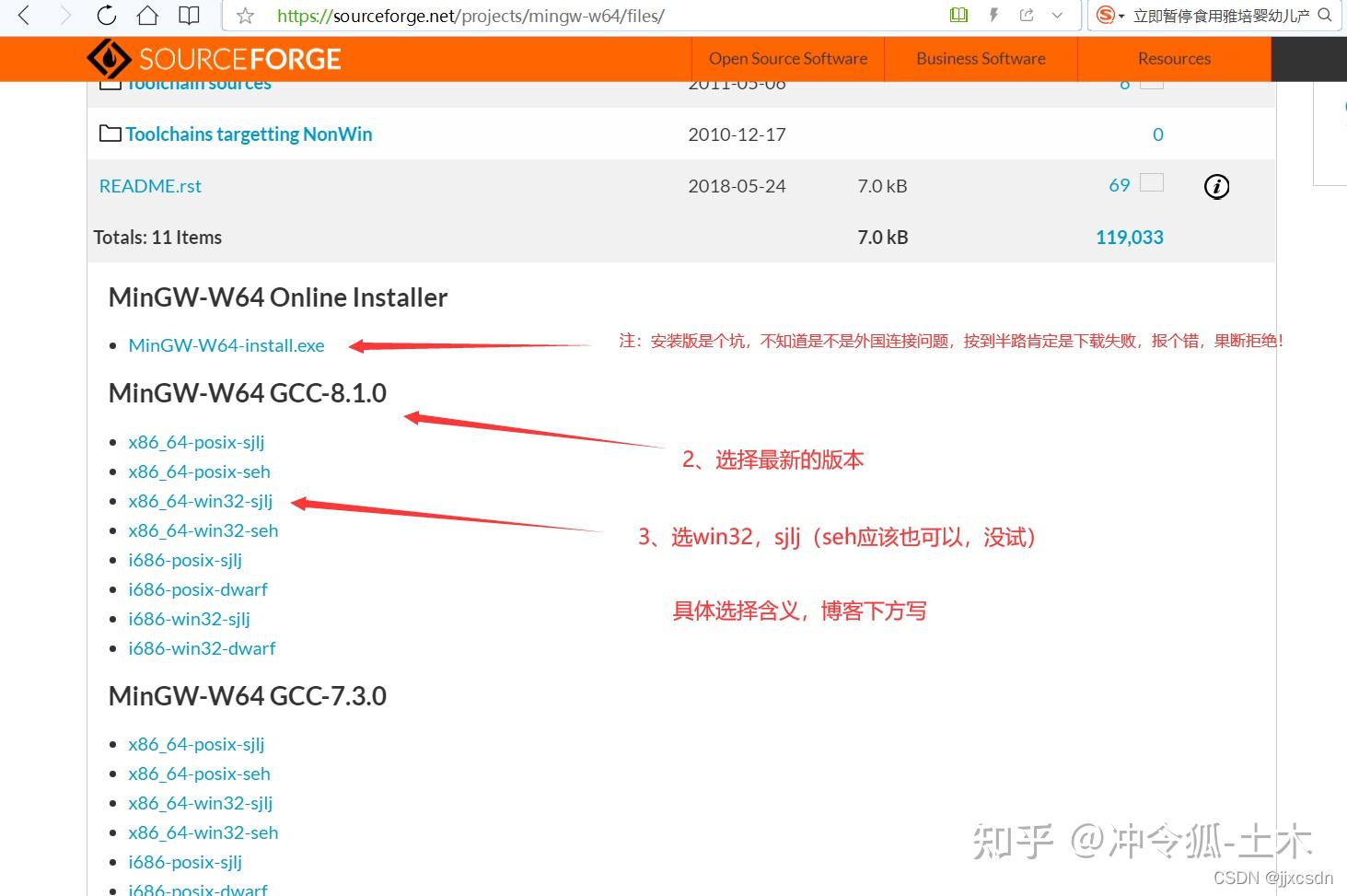Open the Resources menu
This screenshot has height=896, width=1347.
click(x=1174, y=58)
